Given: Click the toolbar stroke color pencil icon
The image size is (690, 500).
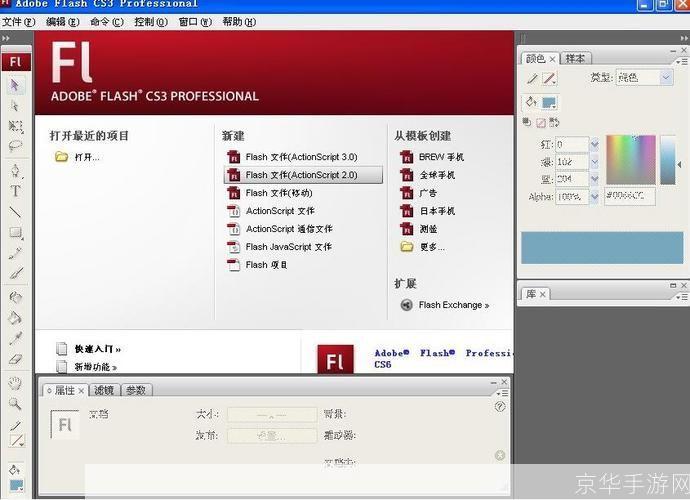Looking at the screenshot, I should pyautogui.click(x=15, y=426).
